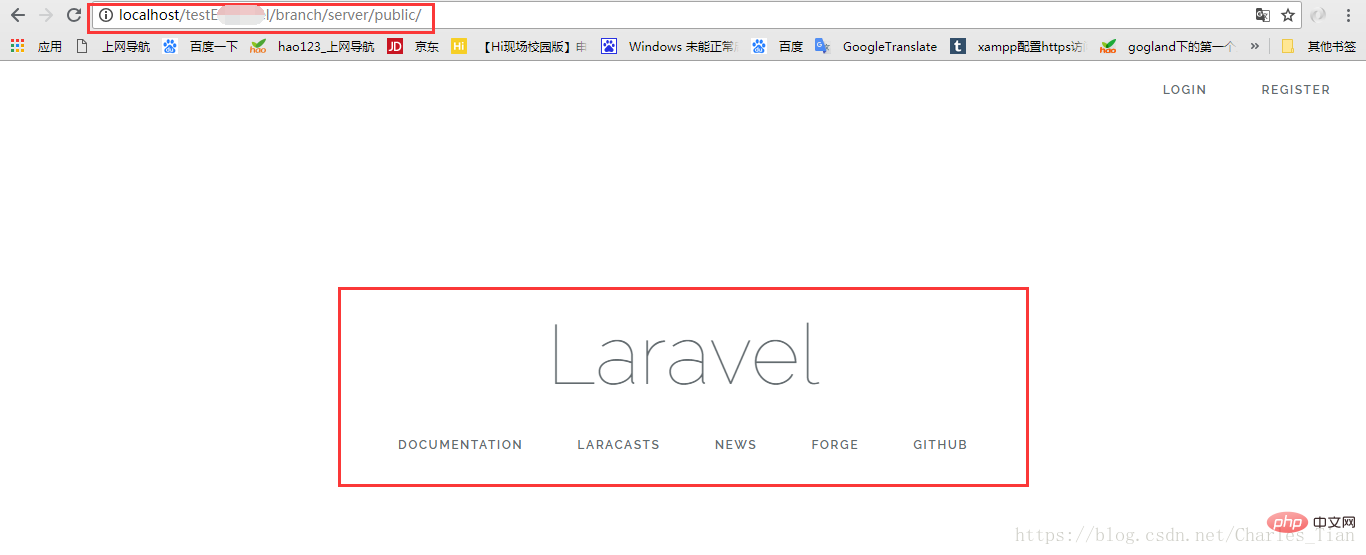1366x555 pixels.
Task: Open the 百度 bookmark
Action: (x=778, y=46)
